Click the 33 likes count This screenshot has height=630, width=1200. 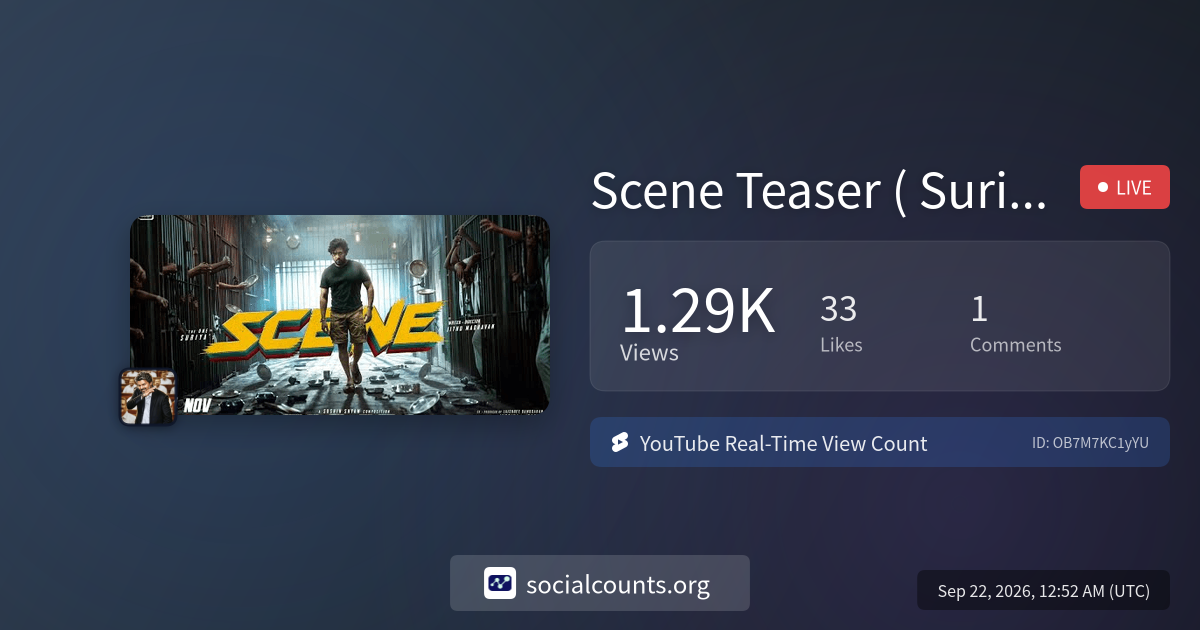coord(839,309)
